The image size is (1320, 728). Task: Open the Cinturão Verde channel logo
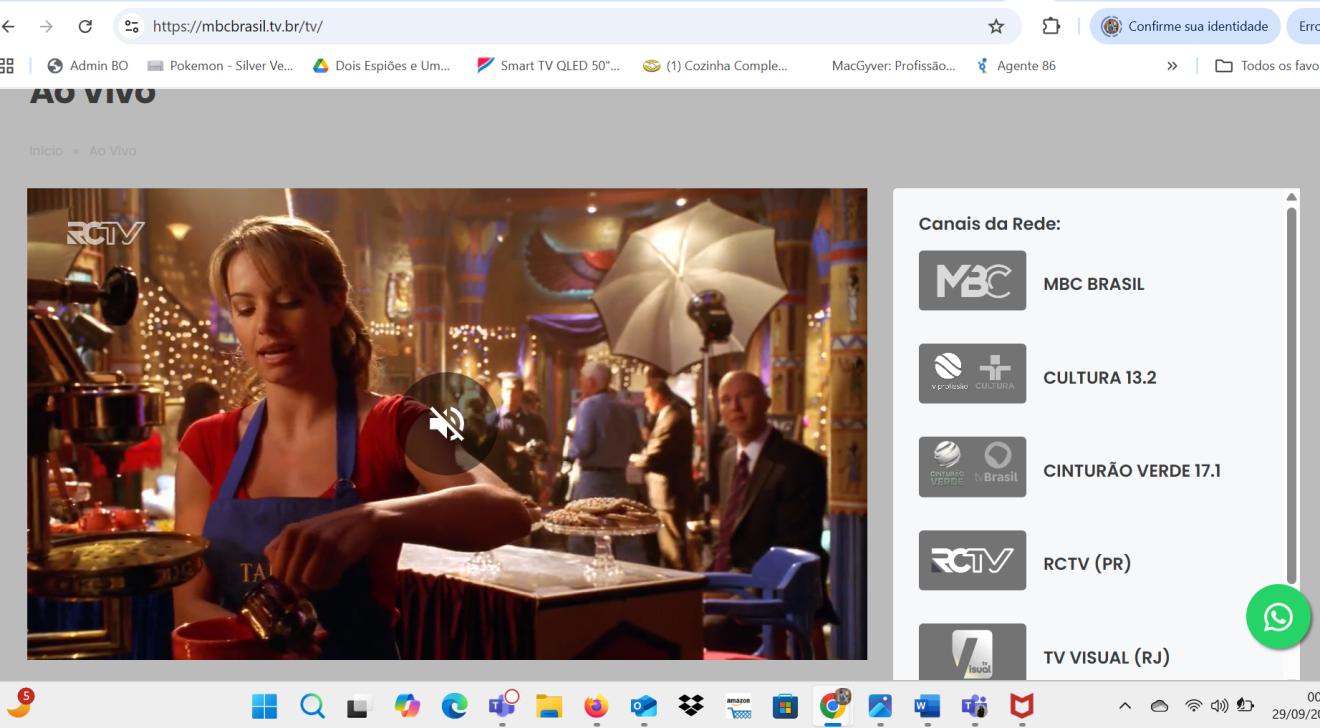(x=972, y=467)
